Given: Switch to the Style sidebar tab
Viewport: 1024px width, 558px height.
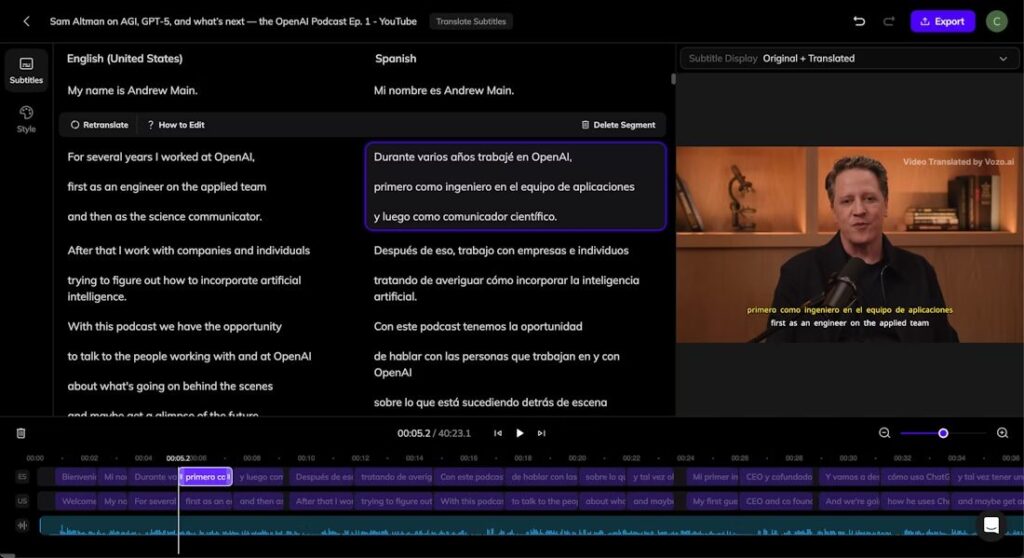Looking at the screenshot, I should (x=26, y=119).
